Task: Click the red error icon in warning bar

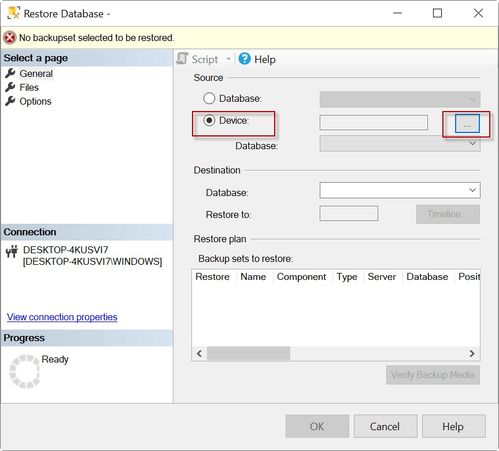Action: point(10,38)
